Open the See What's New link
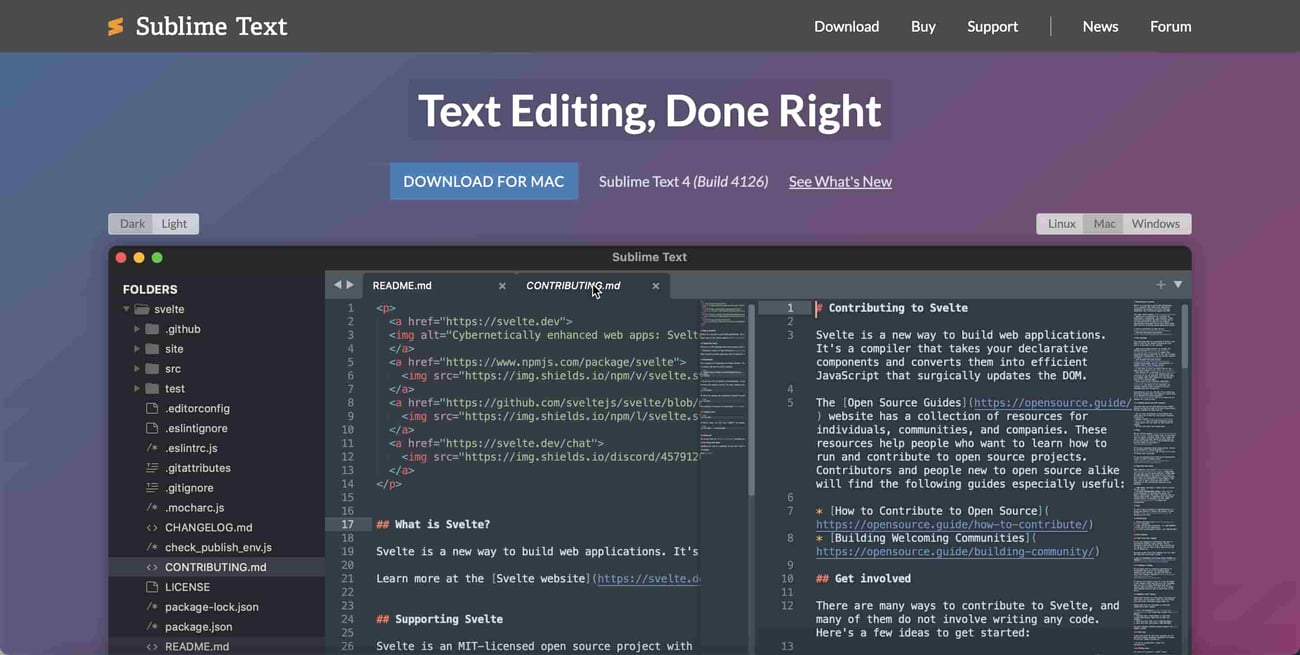This screenshot has width=1300, height=655. coord(840,181)
